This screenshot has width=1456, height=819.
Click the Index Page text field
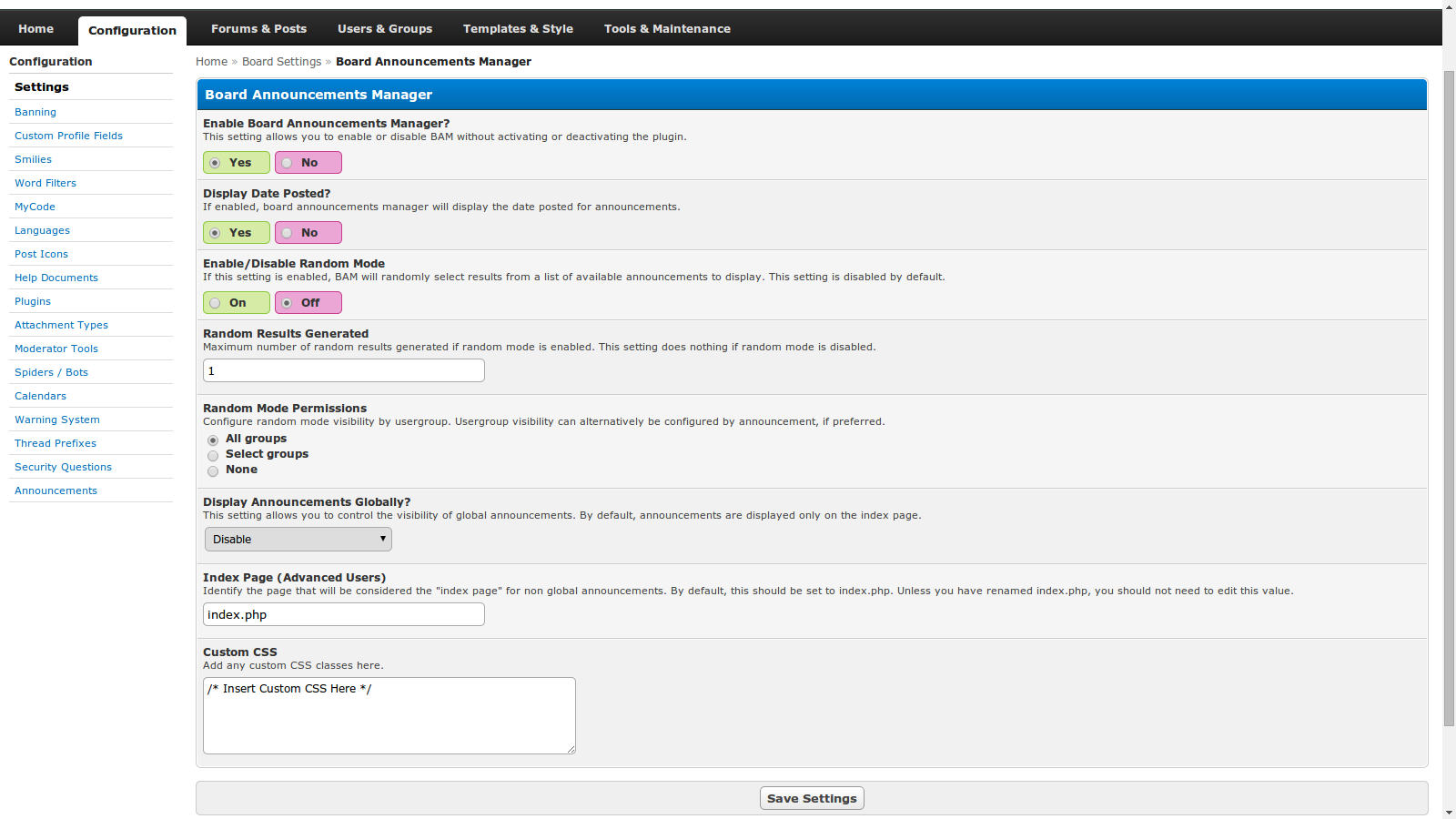(344, 615)
